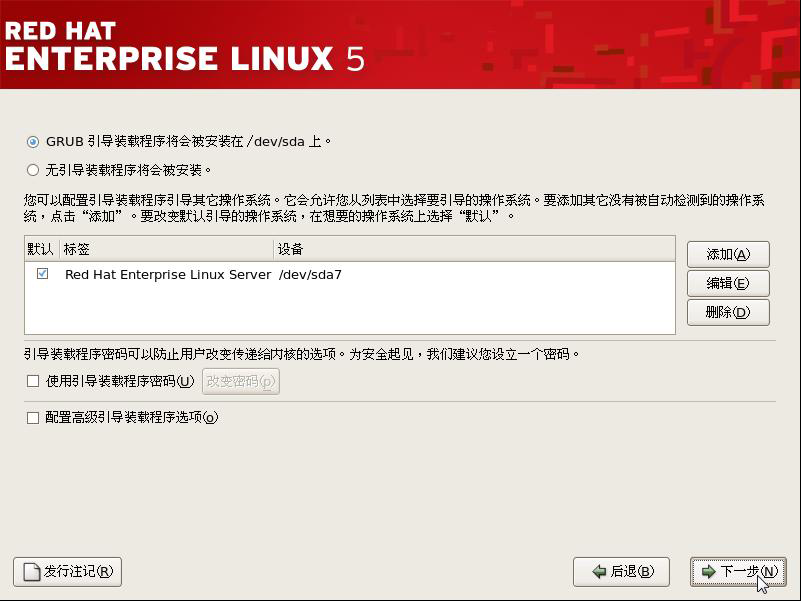This screenshot has height=601, width=801.
Task: Proceed with 下一步(N) button
Action: [738, 572]
